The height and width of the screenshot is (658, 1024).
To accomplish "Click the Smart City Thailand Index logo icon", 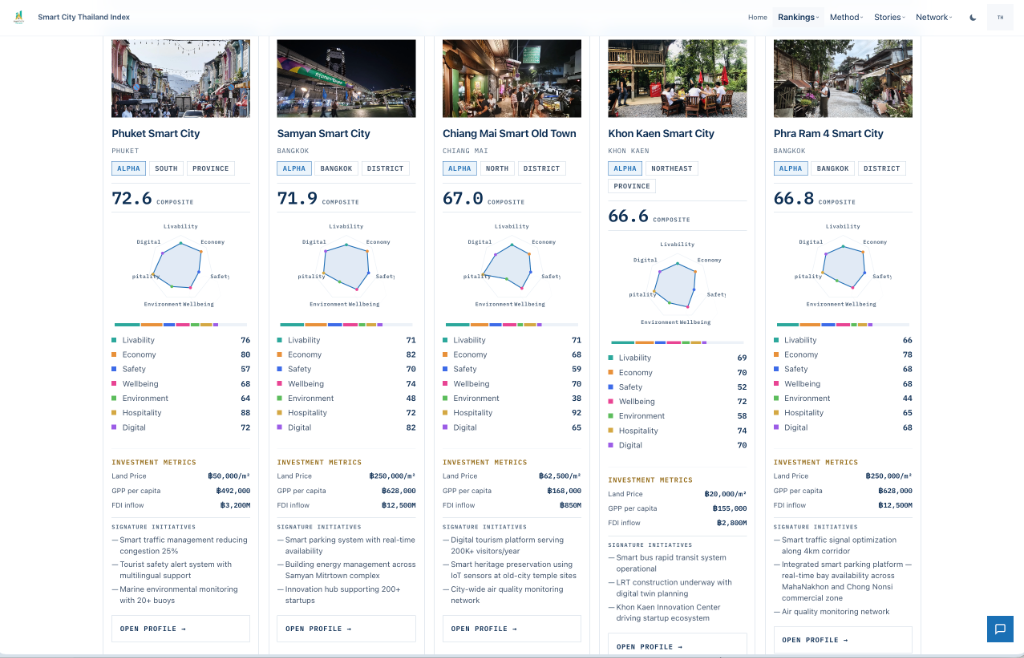I will (x=19, y=17).
